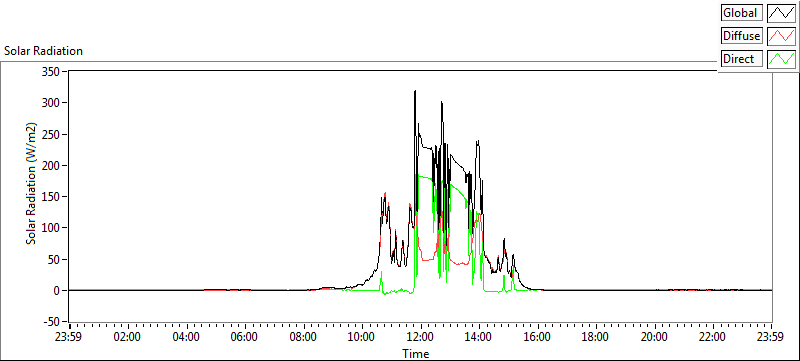Viewport: 800px width, 361px height.
Task: Click the Solar Radiation chart title
Action: pos(43,51)
